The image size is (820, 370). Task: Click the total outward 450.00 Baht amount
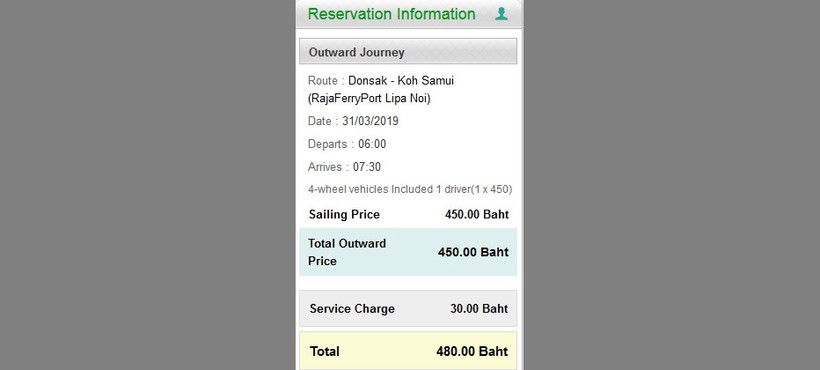tap(473, 252)
